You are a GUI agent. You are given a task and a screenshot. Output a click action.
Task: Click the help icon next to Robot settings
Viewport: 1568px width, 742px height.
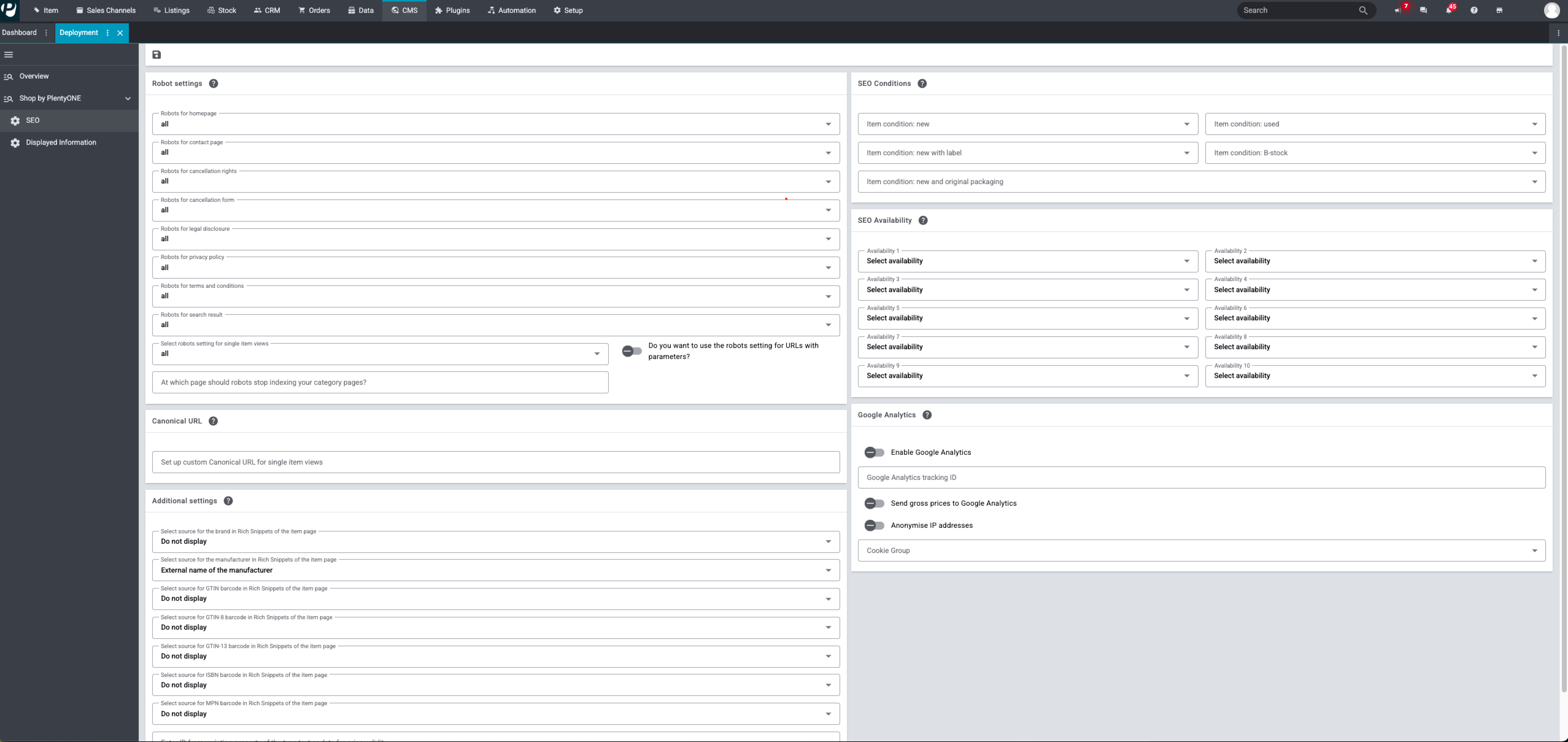(x=213, y=83)
